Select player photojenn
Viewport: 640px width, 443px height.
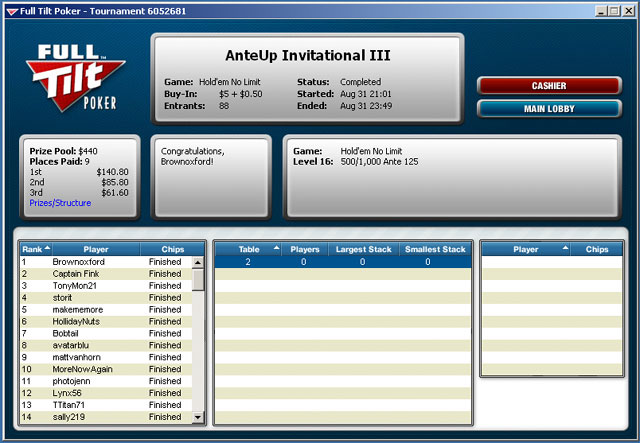tap(106, 381)
